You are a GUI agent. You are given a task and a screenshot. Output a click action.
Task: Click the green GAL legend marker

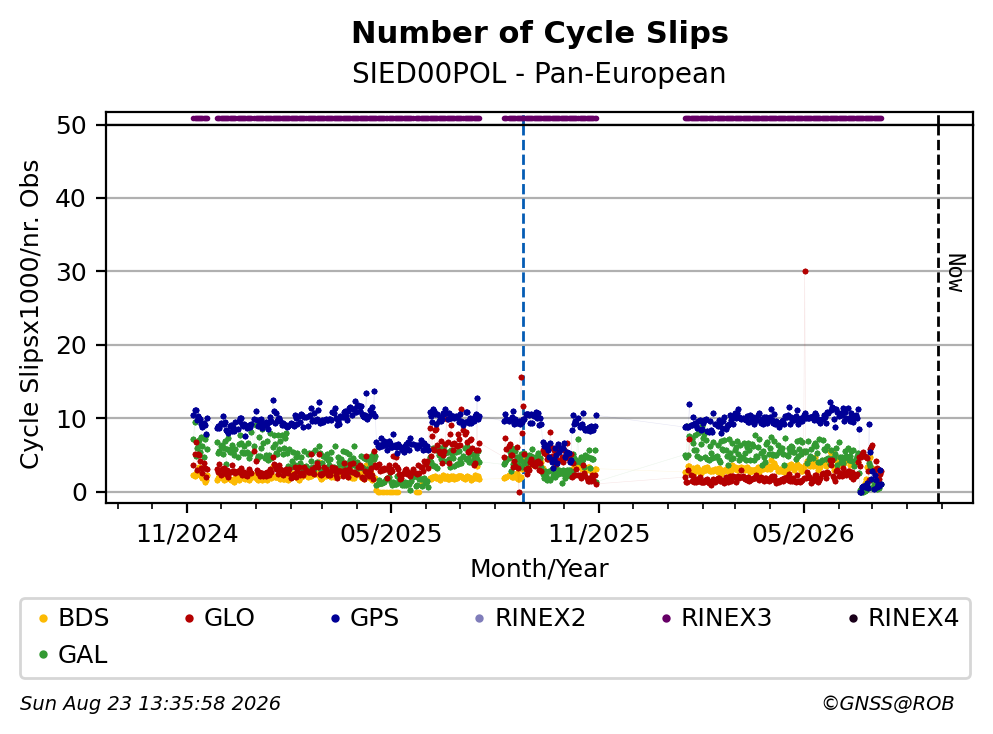point(43,655)
